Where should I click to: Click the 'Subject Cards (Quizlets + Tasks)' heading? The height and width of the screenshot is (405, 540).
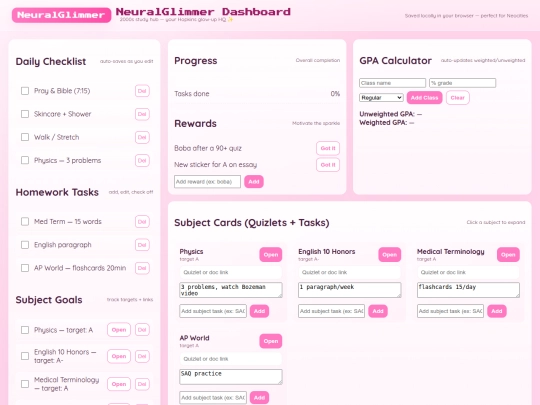(252, 223)
